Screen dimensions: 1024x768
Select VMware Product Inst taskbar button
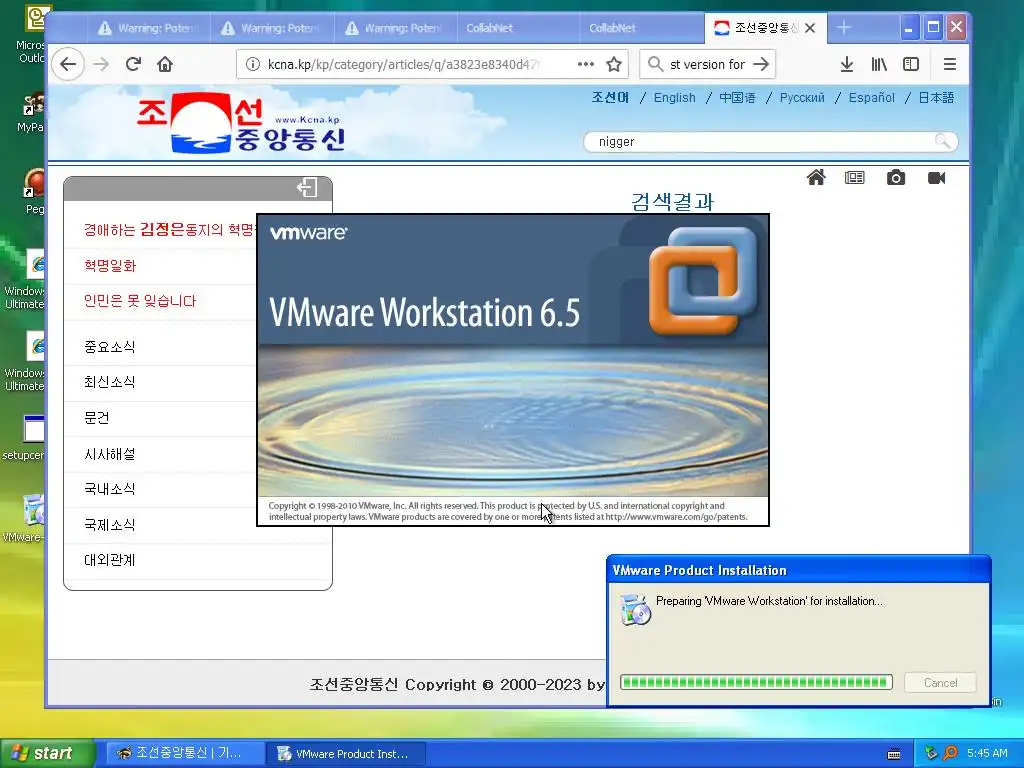(346, 754)
